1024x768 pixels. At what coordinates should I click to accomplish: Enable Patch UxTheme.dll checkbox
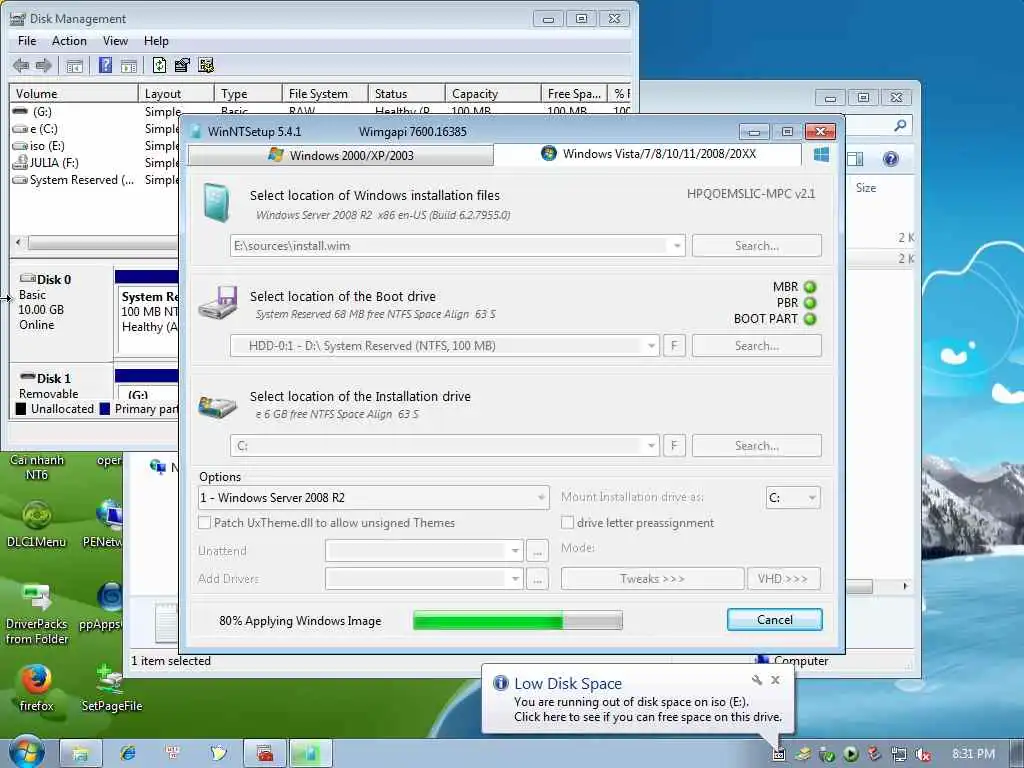(204, 522)
